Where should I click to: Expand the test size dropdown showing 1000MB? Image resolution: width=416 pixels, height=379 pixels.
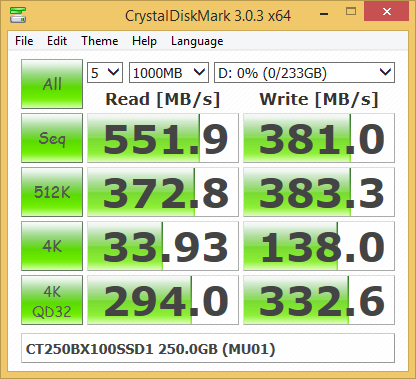point(169,72)
